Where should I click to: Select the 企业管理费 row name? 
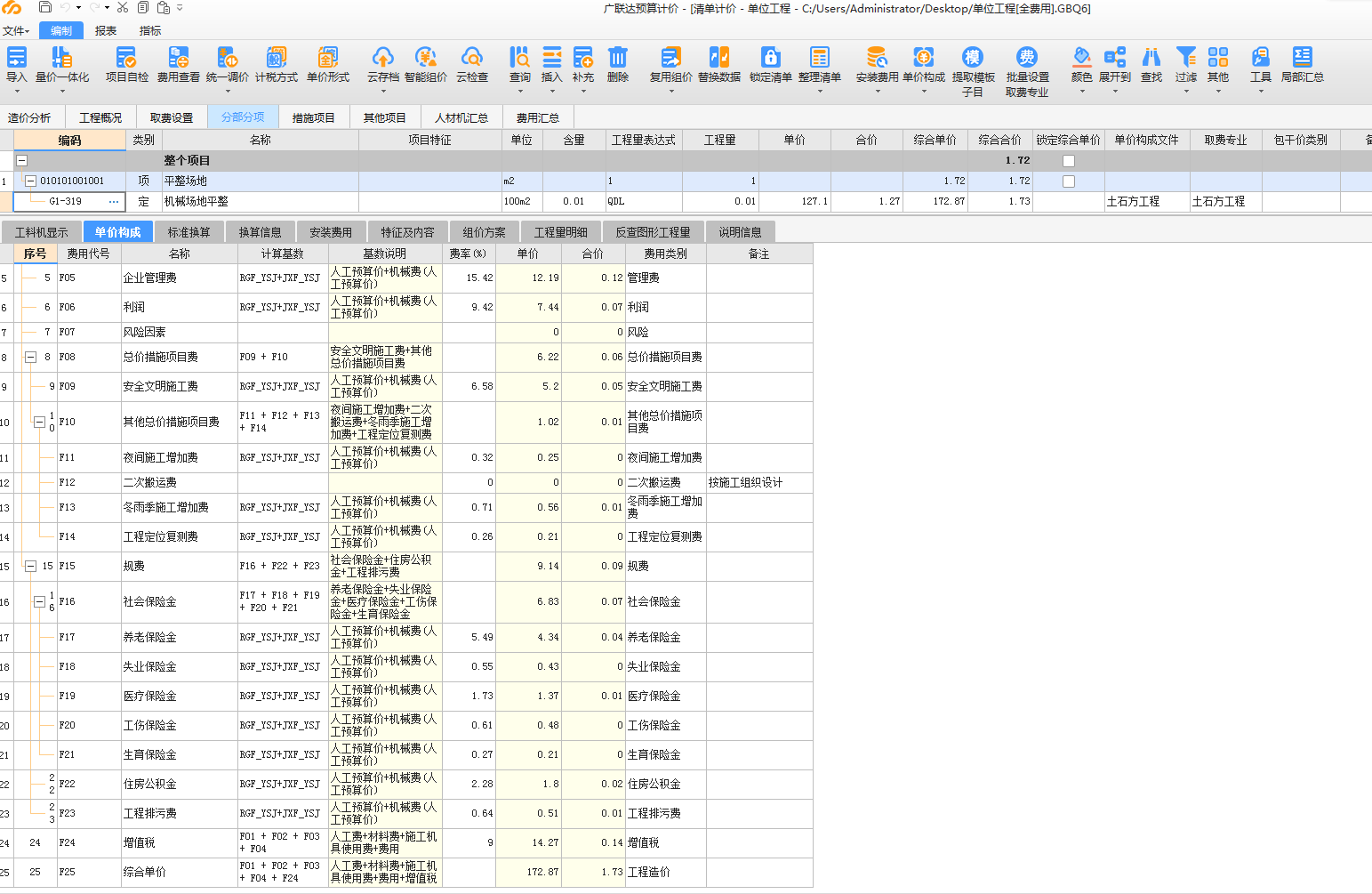(180, 278)
